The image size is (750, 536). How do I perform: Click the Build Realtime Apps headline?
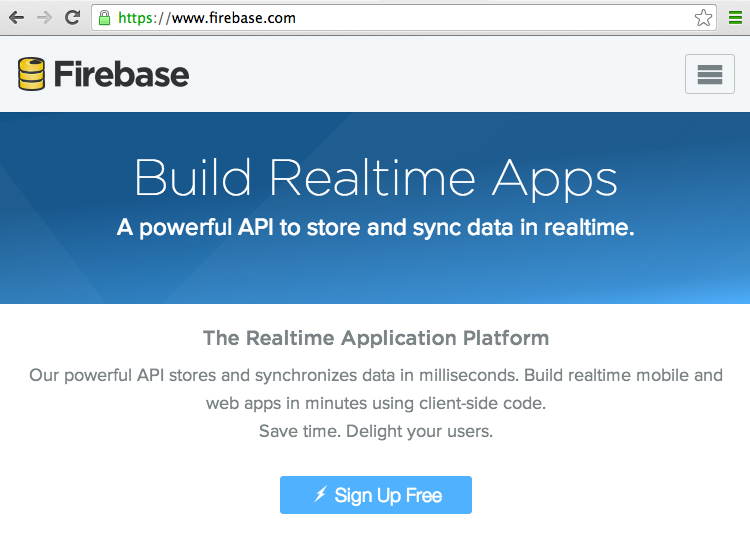[x=375, y=178]
